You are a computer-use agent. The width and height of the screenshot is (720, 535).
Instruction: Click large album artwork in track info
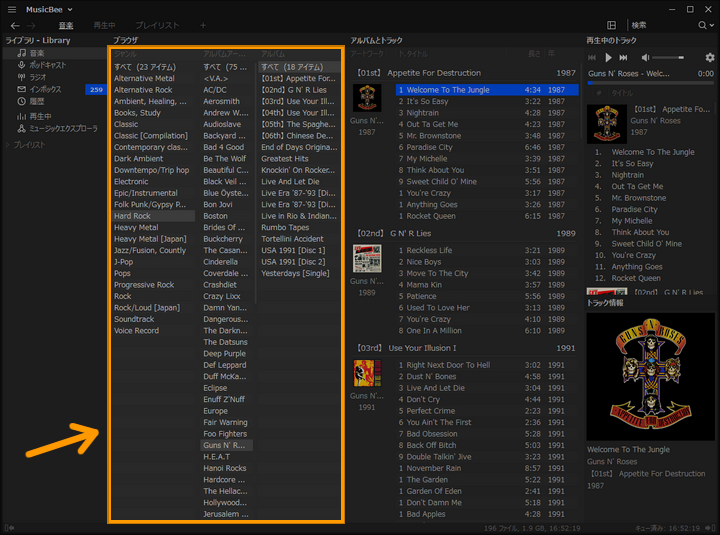point(650,377)
